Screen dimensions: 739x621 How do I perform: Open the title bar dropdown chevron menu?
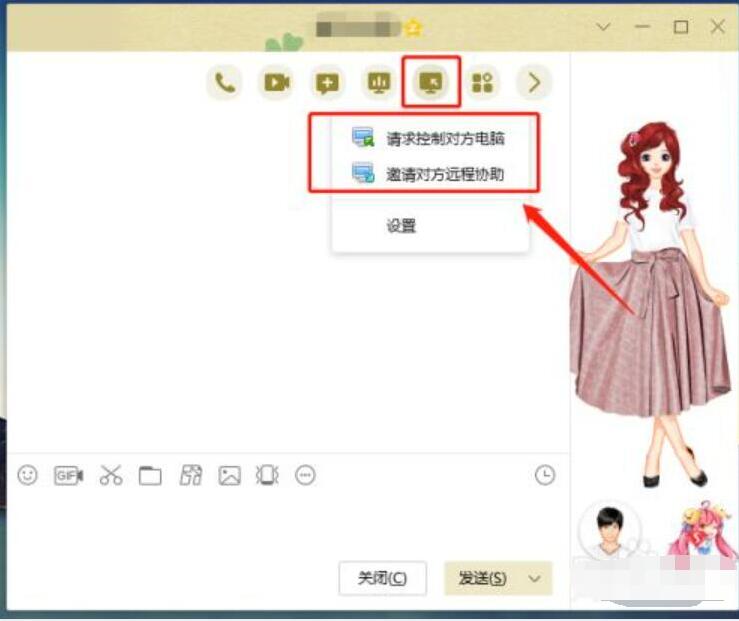click(604, 27)
